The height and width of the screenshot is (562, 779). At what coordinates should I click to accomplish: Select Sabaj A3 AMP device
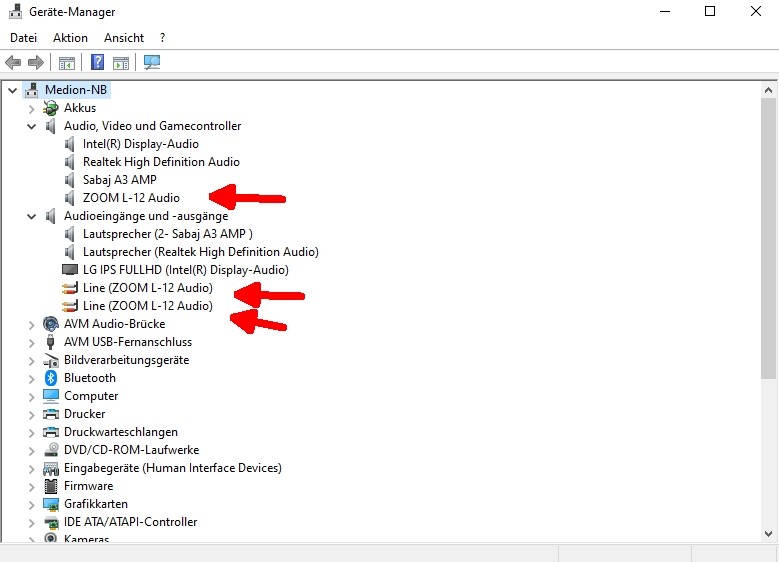(x=119, y=180)
